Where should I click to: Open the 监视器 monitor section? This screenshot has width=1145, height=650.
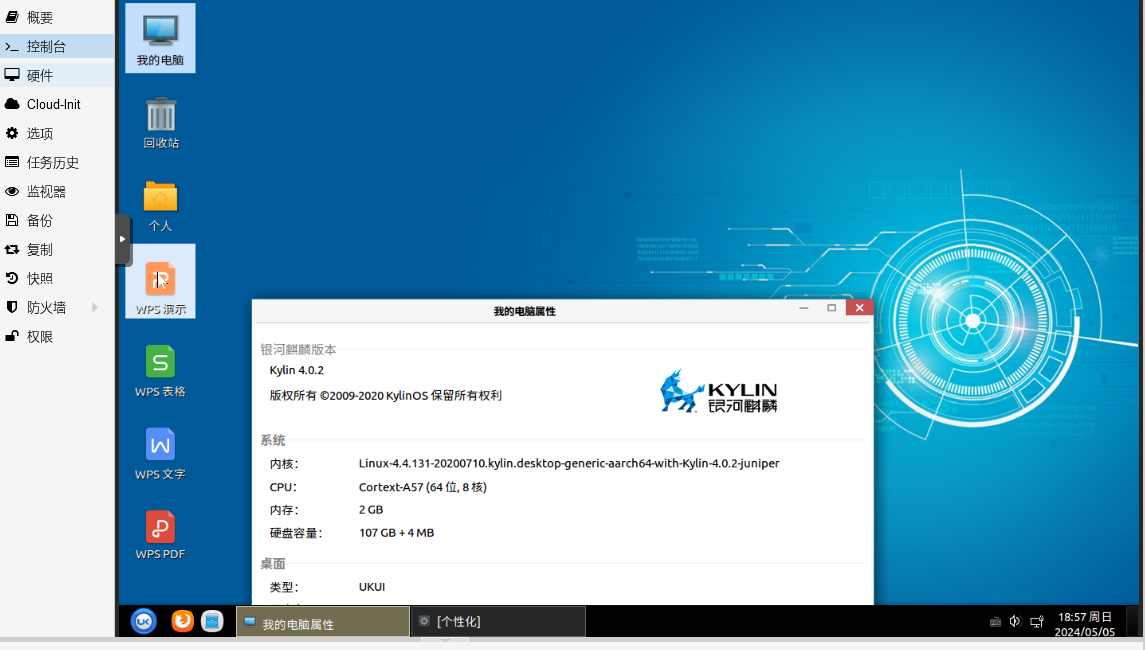click(x=57, y=191)
